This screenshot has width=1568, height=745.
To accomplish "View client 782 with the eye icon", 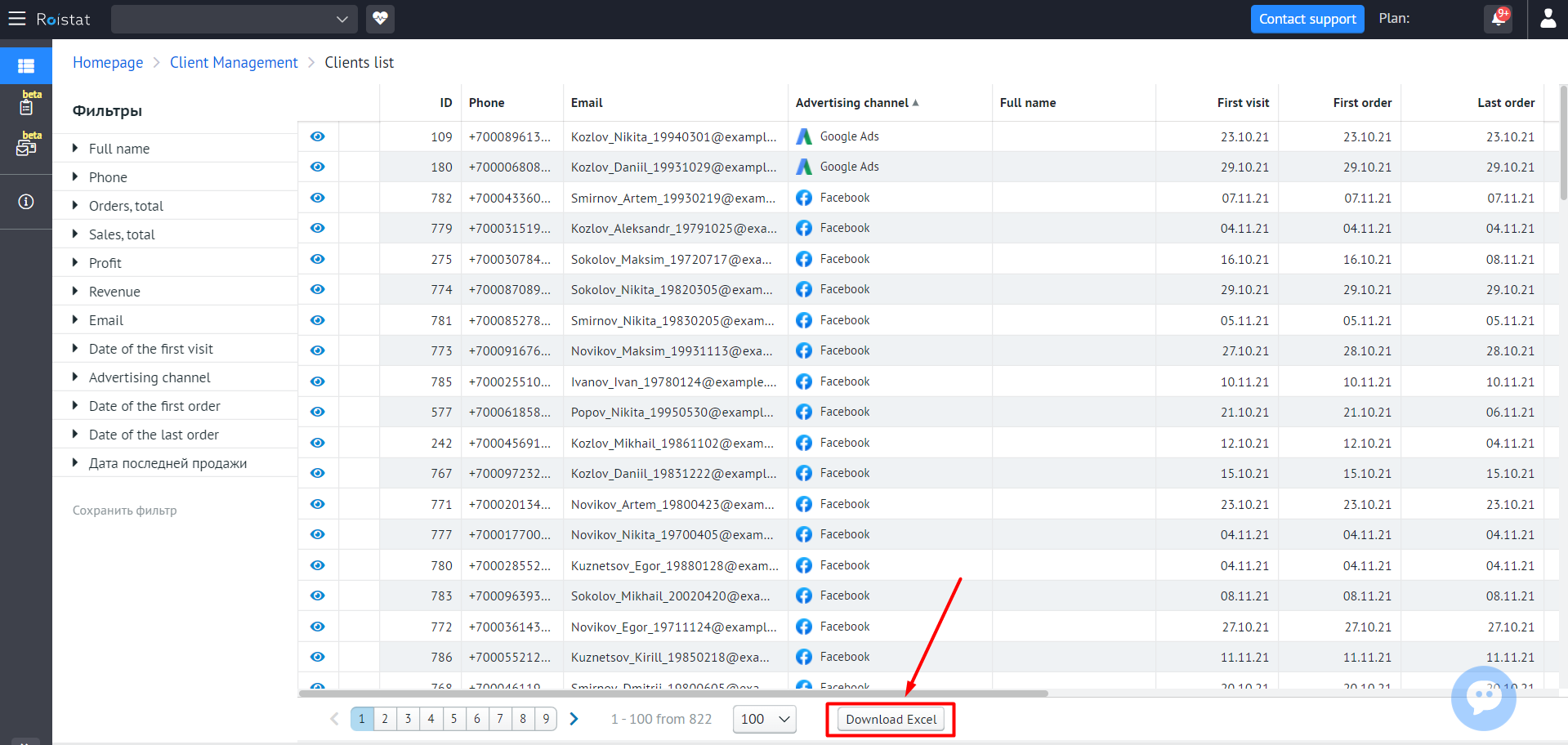I will 318,198.
